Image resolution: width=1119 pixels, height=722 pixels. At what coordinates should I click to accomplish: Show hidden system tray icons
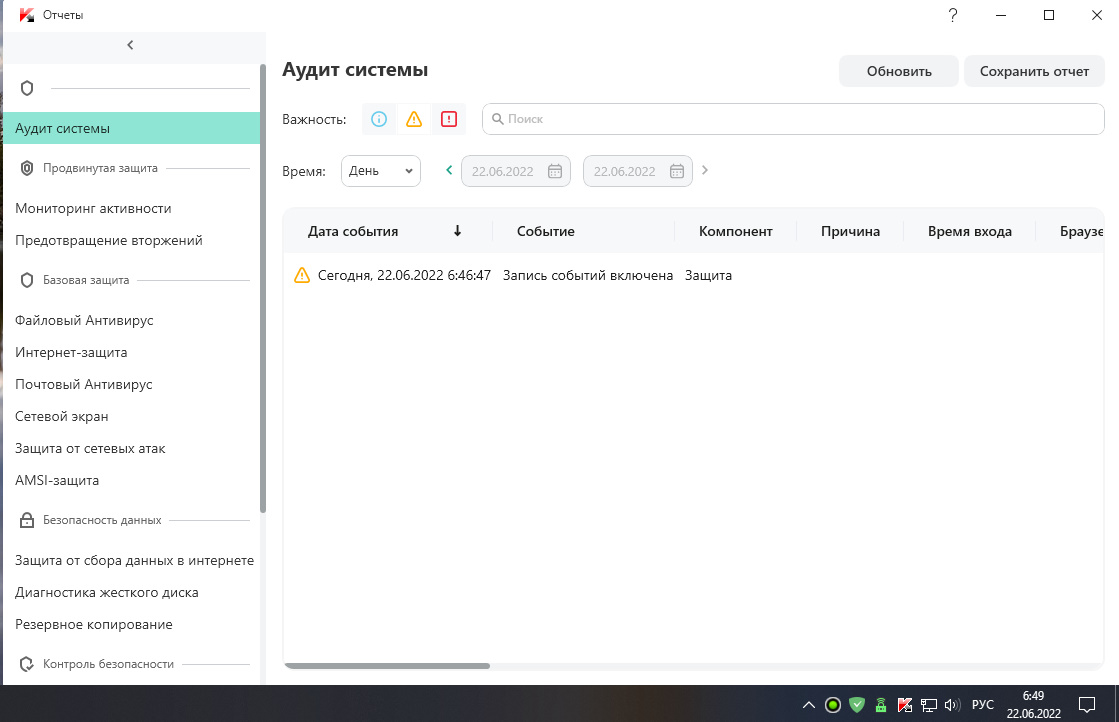tap(809, 705)
